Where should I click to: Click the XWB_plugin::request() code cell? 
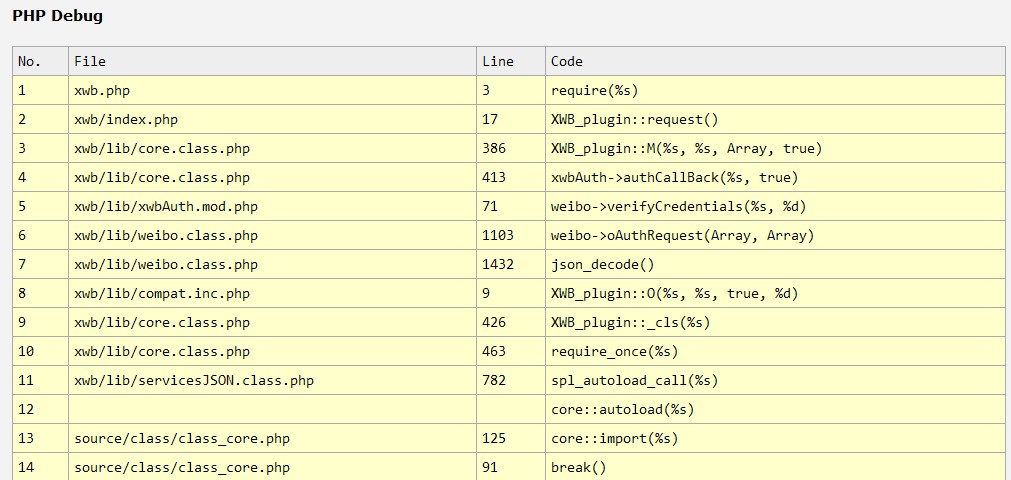coord(635,119)
